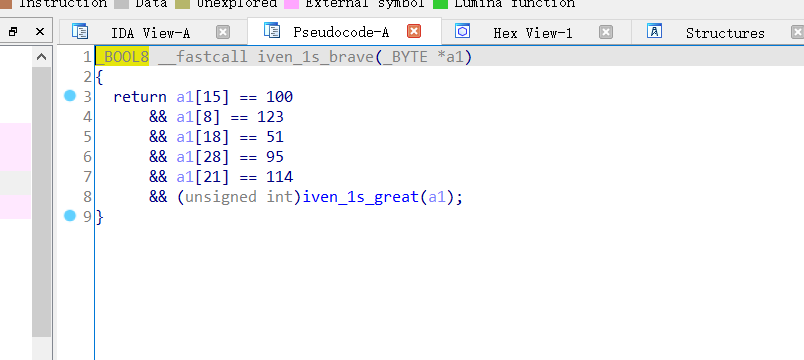Click the value 123 on line 4
This screenshot has width=804, height=360.
pos(270,117)
